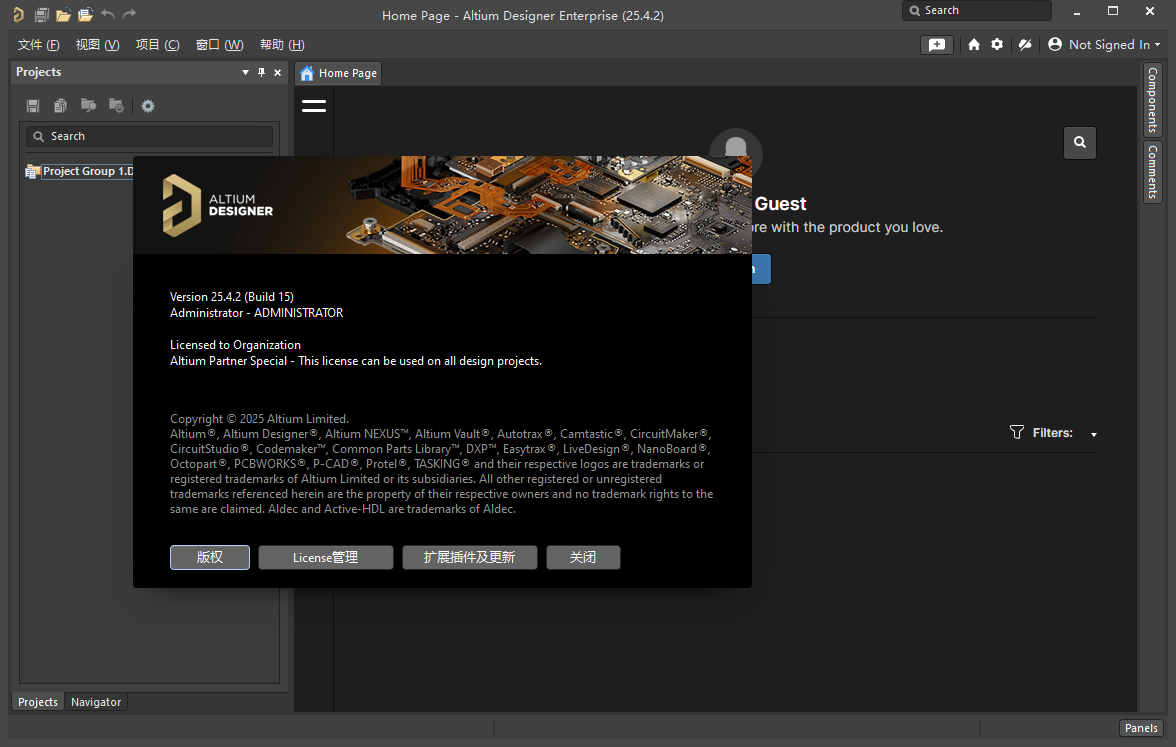Click the 'Version 25.4.2 (Build 15)' text
1176x747 pixels.
232,297
